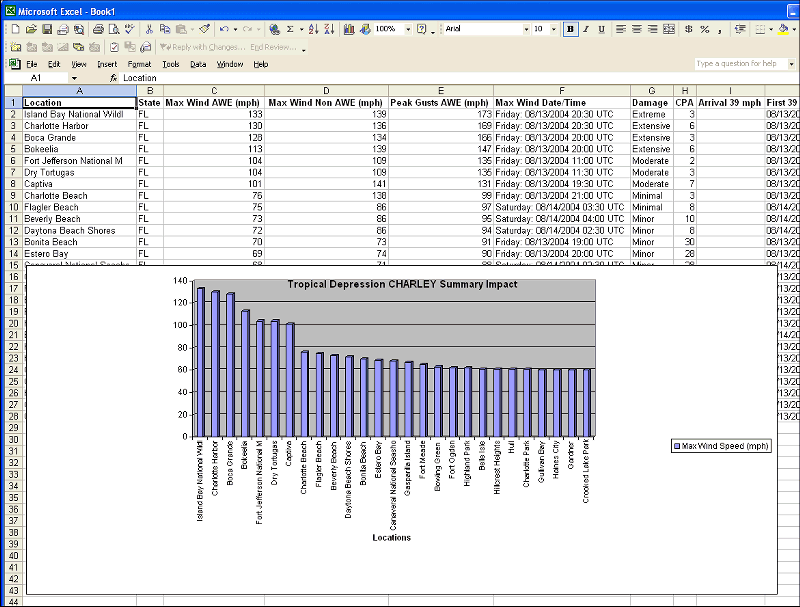Launch the Chart Wizard icon
This screenshot has height=607, width=800.
click(350, 30)
